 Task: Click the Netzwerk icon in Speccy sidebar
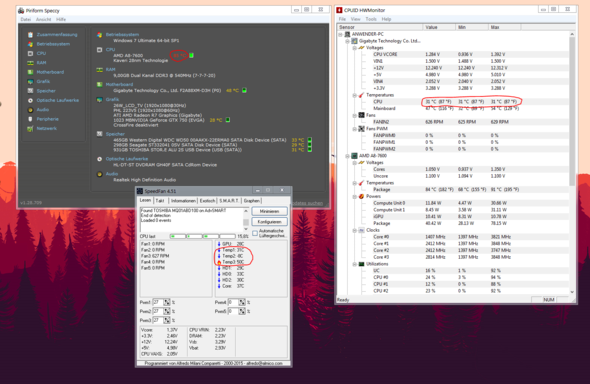pyautogui.click(x=30, y=129)
